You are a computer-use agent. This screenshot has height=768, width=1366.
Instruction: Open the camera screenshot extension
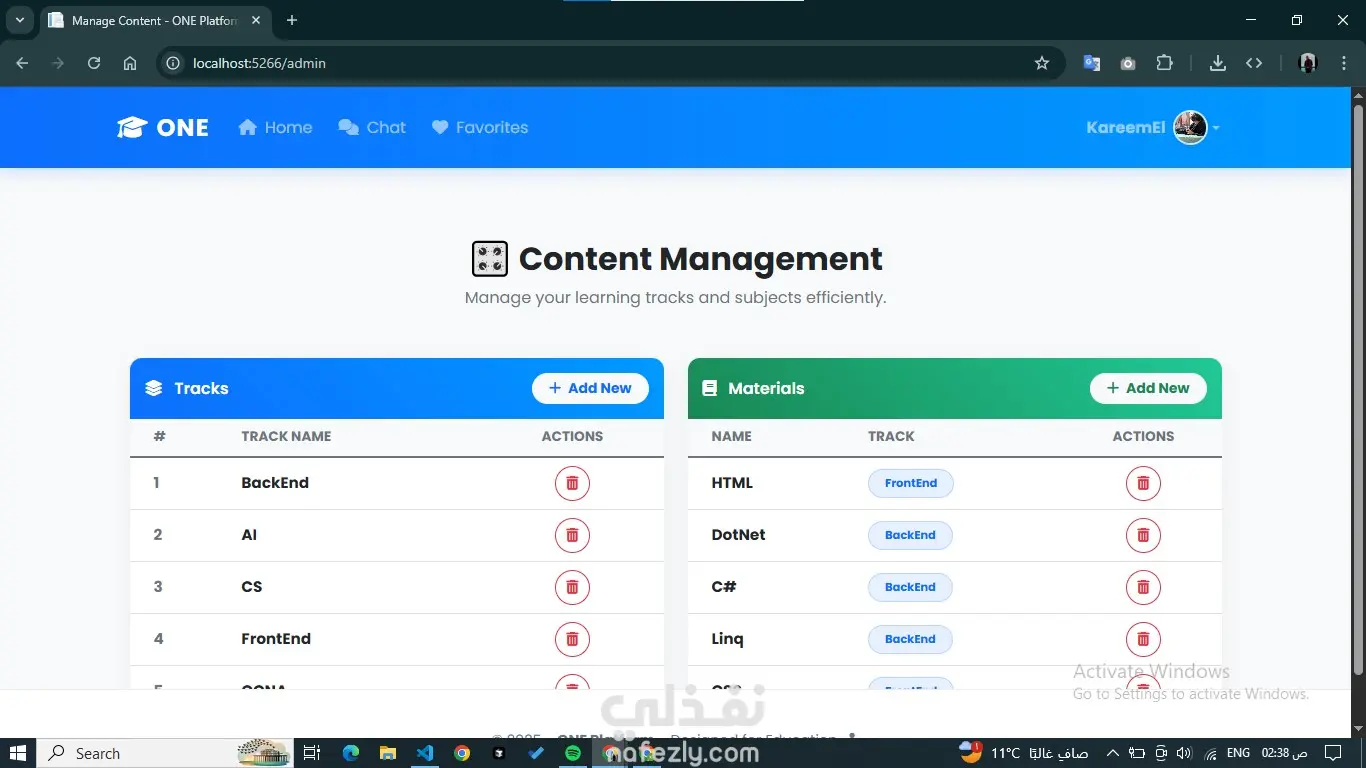1128,63
